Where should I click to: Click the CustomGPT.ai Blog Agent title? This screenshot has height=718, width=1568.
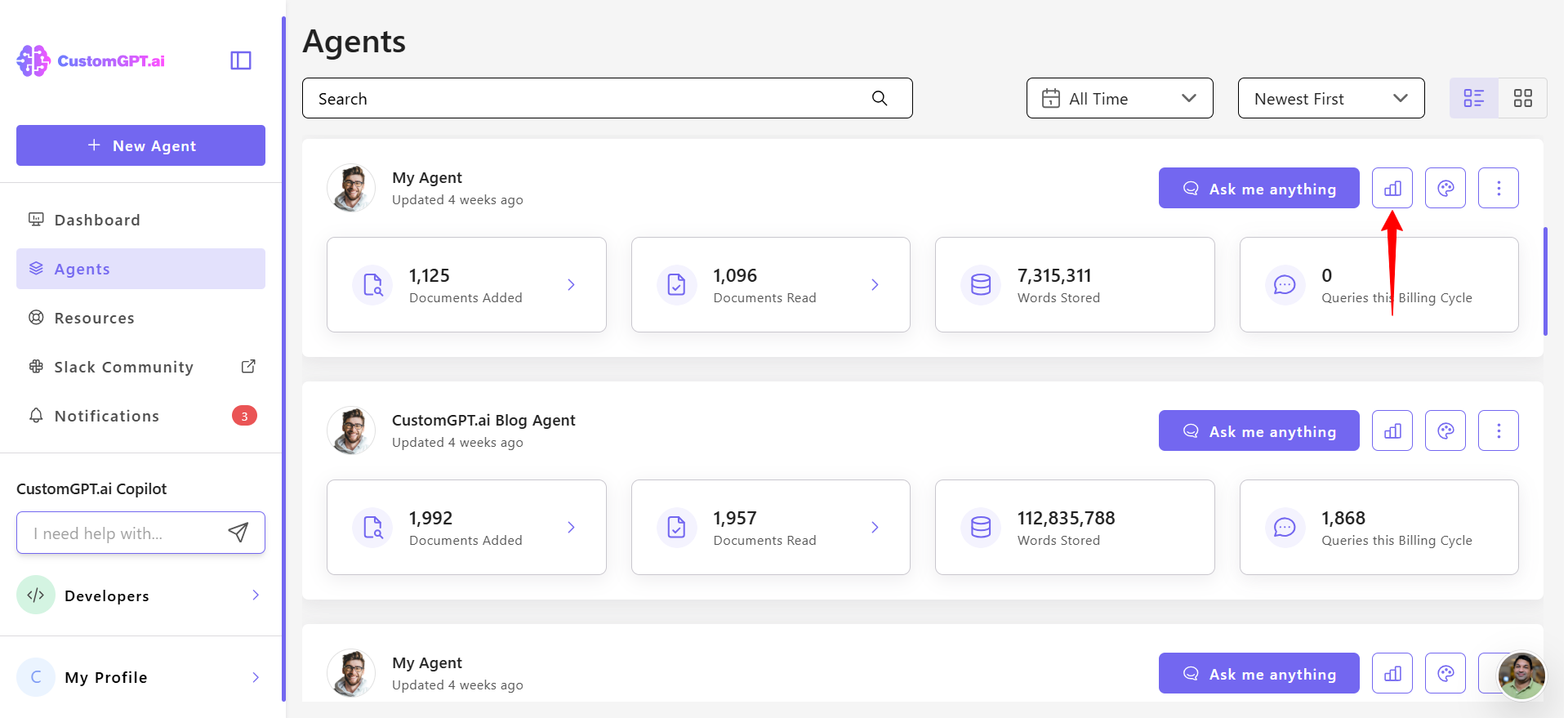483,420
